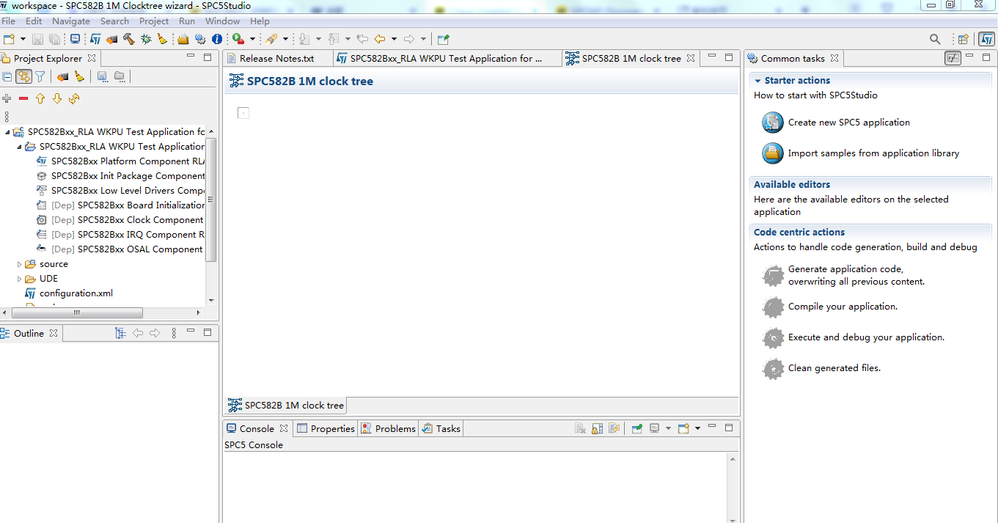Click the ST logo icon in main toolbar
The image size is (998, 523).
click(95, 39)
